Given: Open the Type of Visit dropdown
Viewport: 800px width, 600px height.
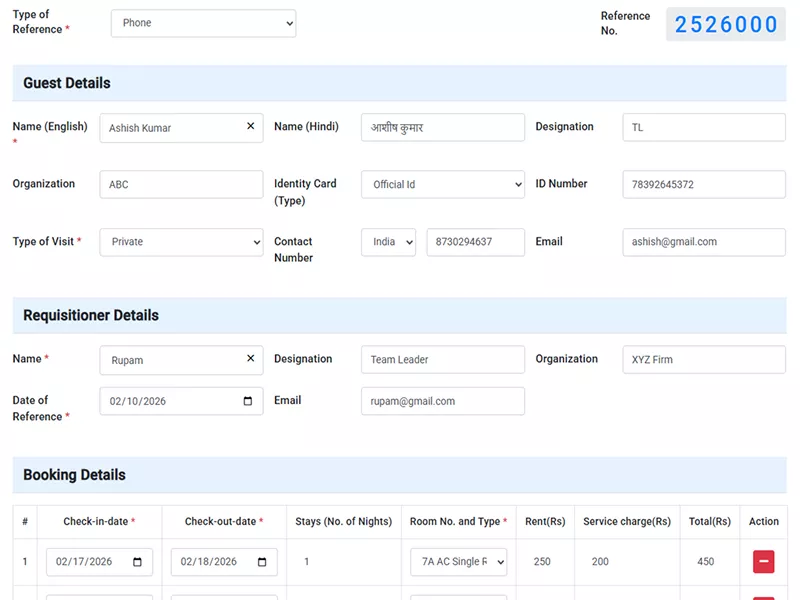Looking at the screenshot, I should click(182, 242).
